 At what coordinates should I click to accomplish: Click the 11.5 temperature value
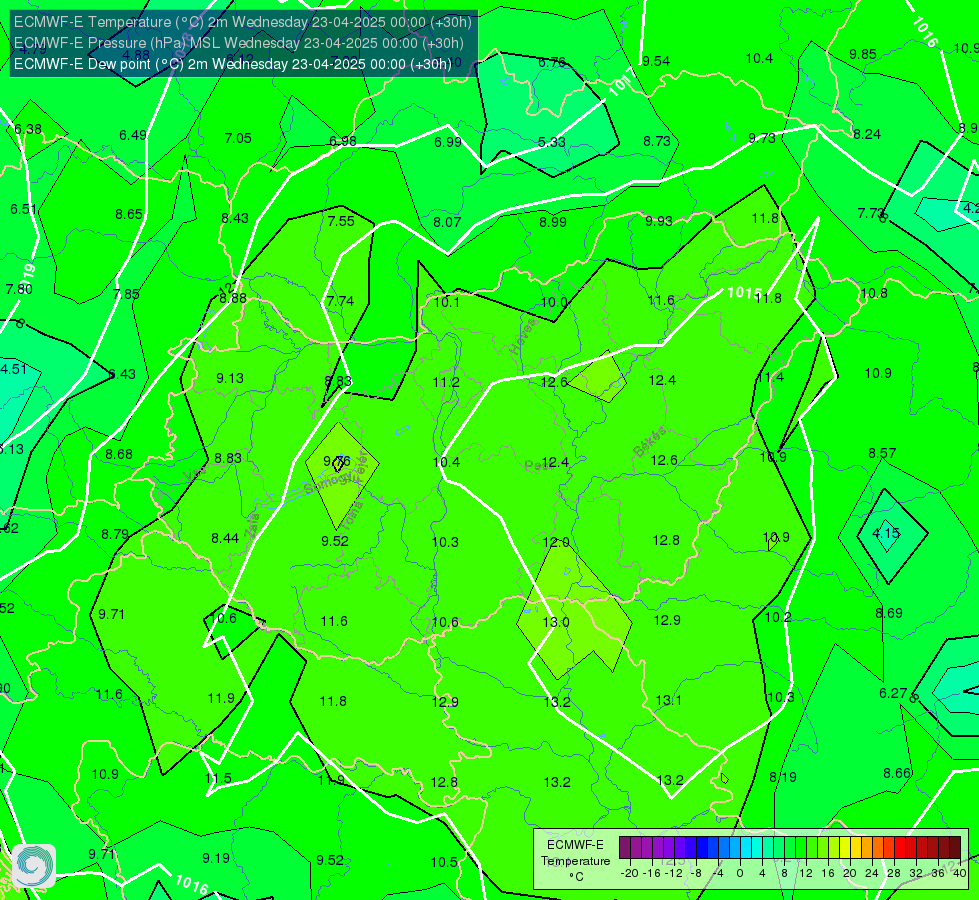coord(219,779)
